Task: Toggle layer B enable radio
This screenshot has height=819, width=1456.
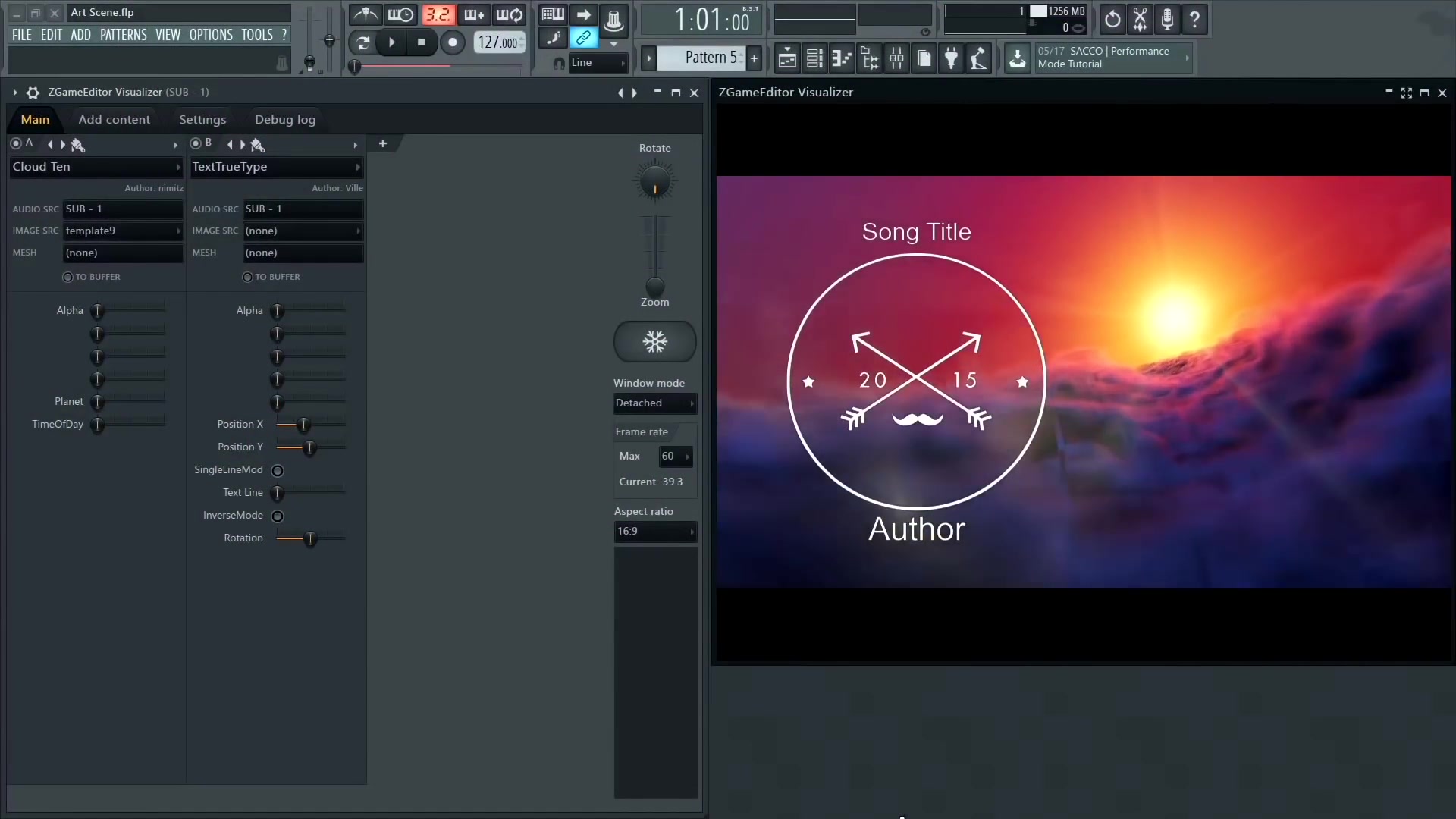Action: [196, 143]
